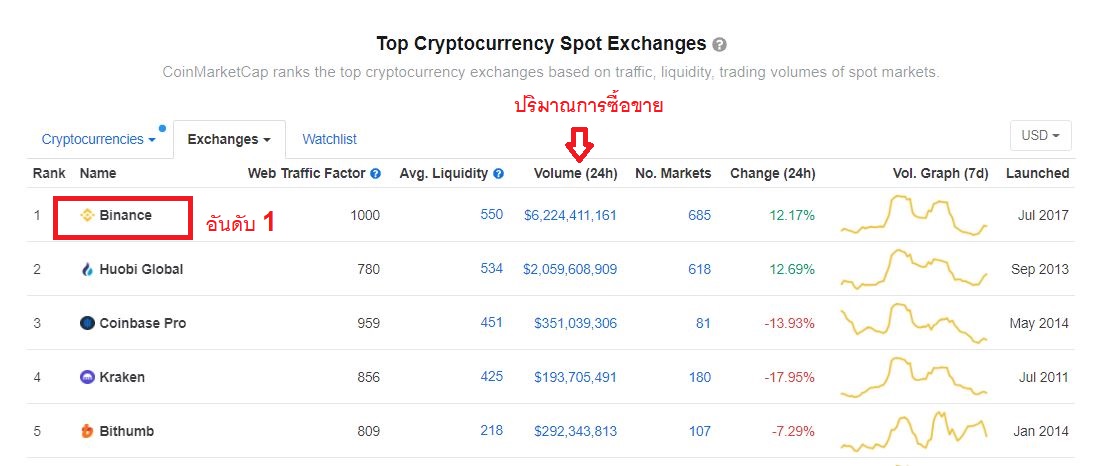Click Binance 7-day volume graph
This screenshot has height=466, width=1113.
[914, 215]
